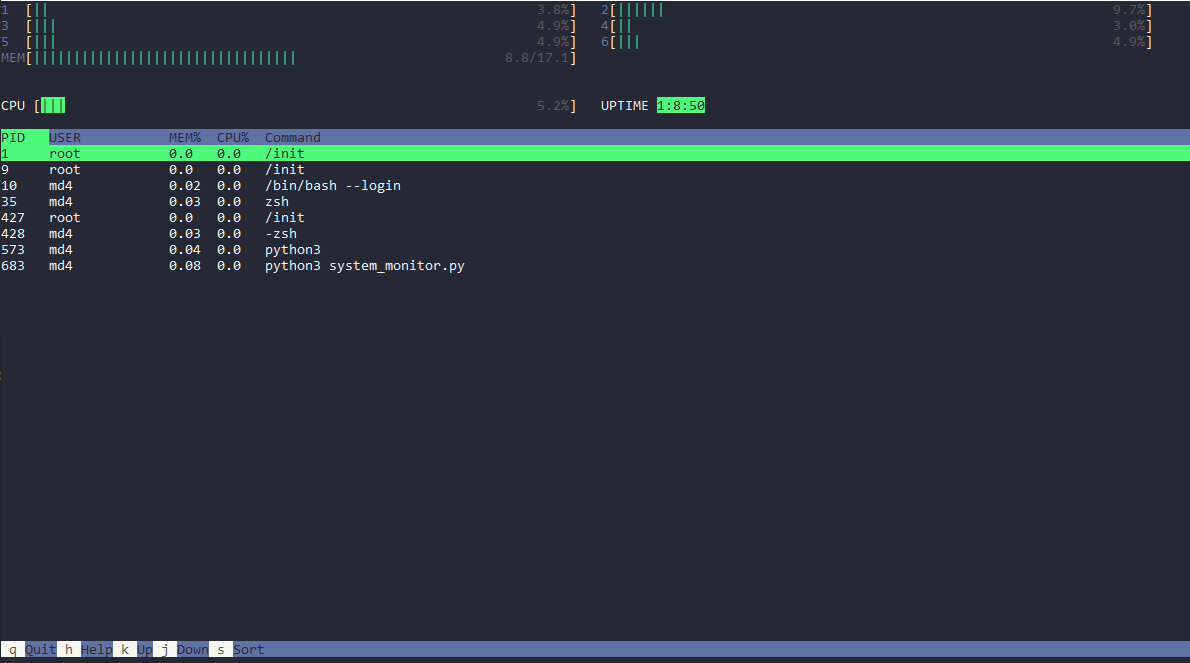Click the q key hint in footer
1190x663 pixels.
tap(13, 649)
